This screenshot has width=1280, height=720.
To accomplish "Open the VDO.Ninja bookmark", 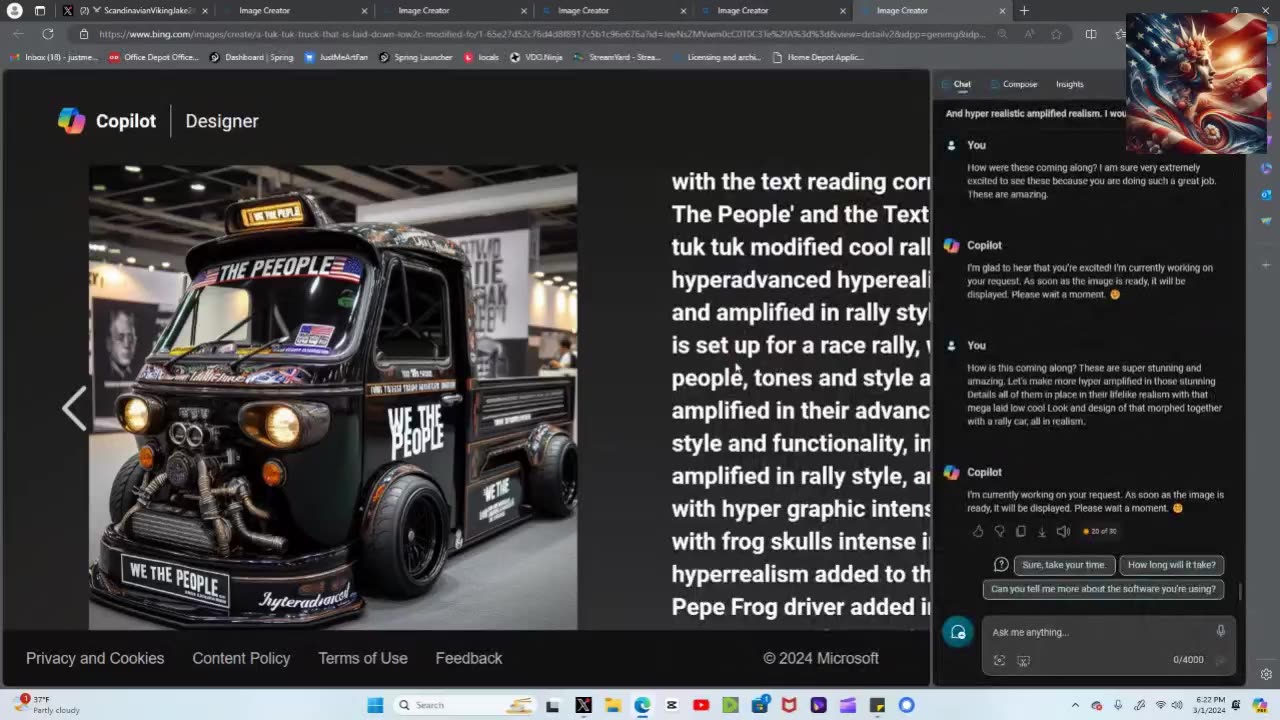I will click(537, 57).
